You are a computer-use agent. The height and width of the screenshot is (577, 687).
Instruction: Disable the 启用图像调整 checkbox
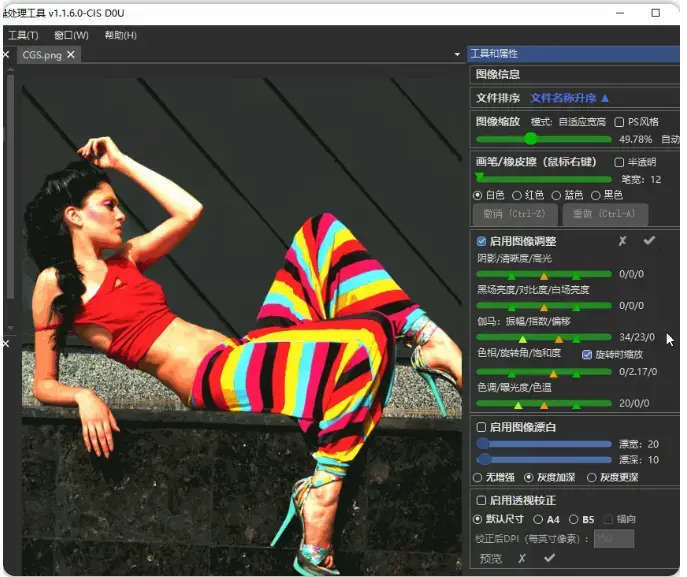(x=481, y=241)
